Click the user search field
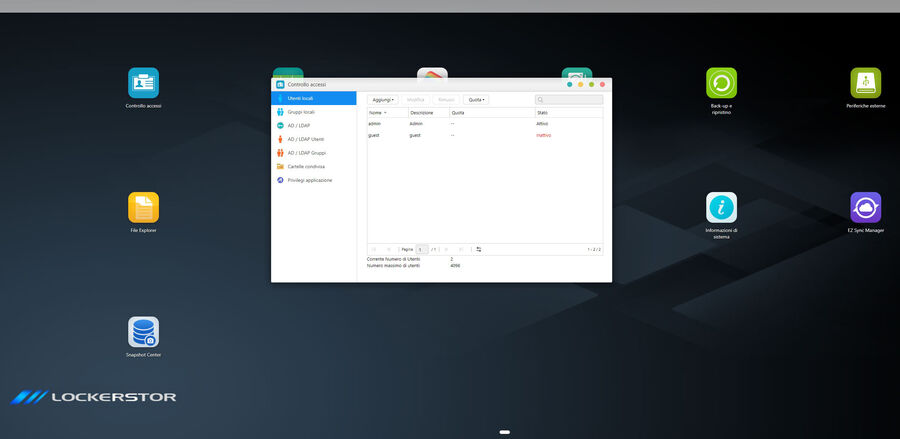The height and width of the screenshot is (439, 900). click(x=572, y=100)
